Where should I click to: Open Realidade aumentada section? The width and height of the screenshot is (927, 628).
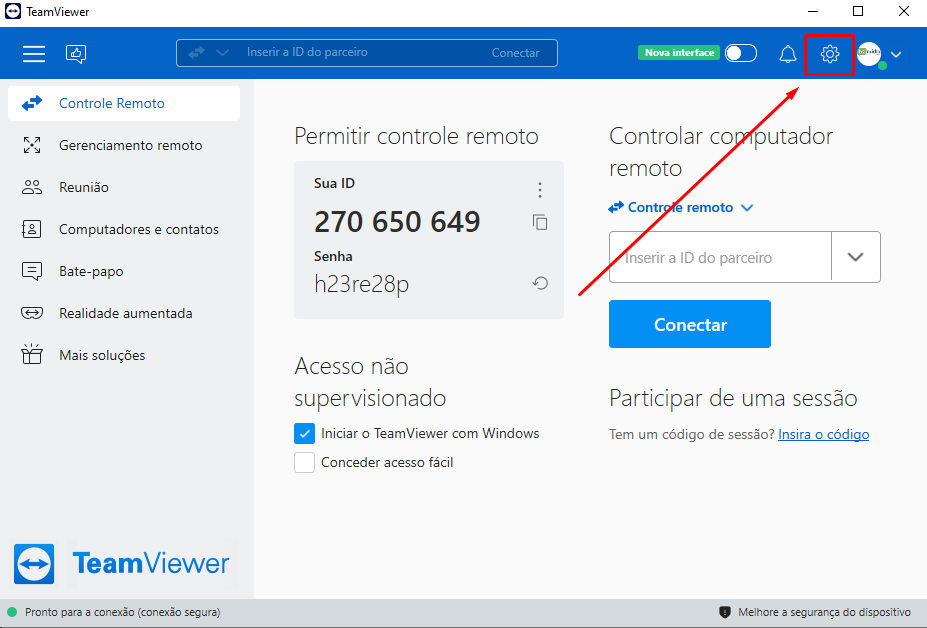click(124, 313)
